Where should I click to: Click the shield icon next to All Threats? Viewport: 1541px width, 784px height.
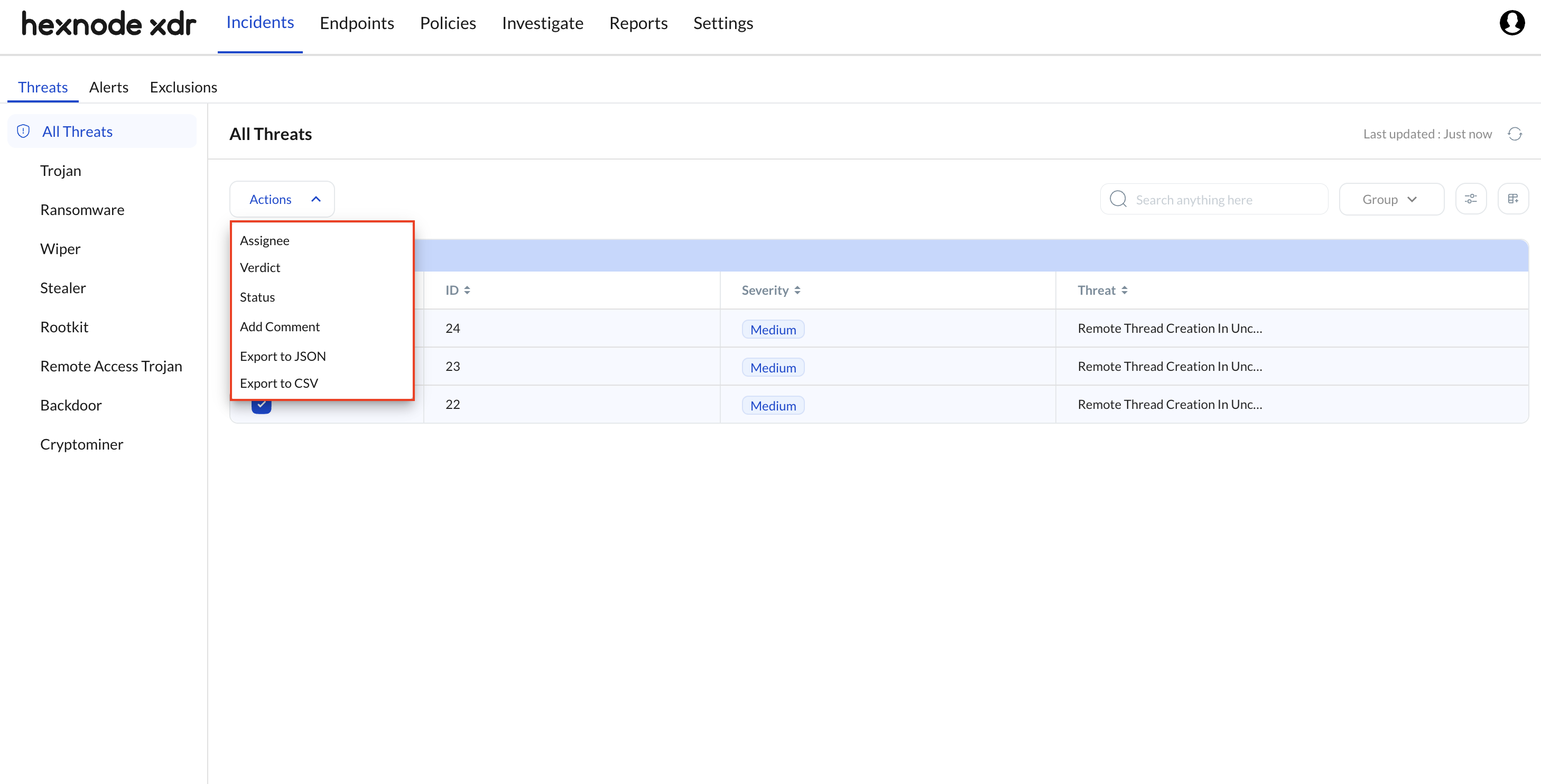tap(23, 132)
